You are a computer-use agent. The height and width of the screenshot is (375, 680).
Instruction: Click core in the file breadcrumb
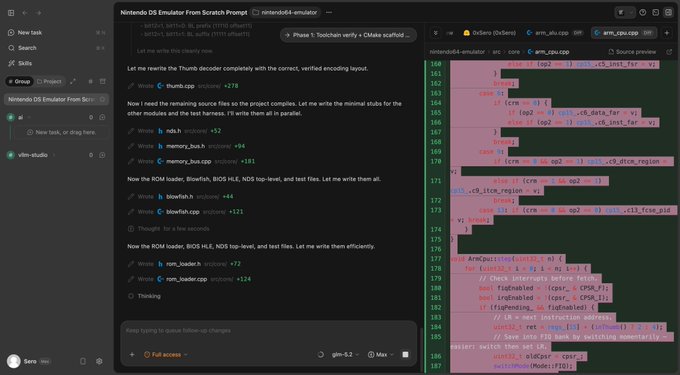pyautogui.click(x=514, y=52)
